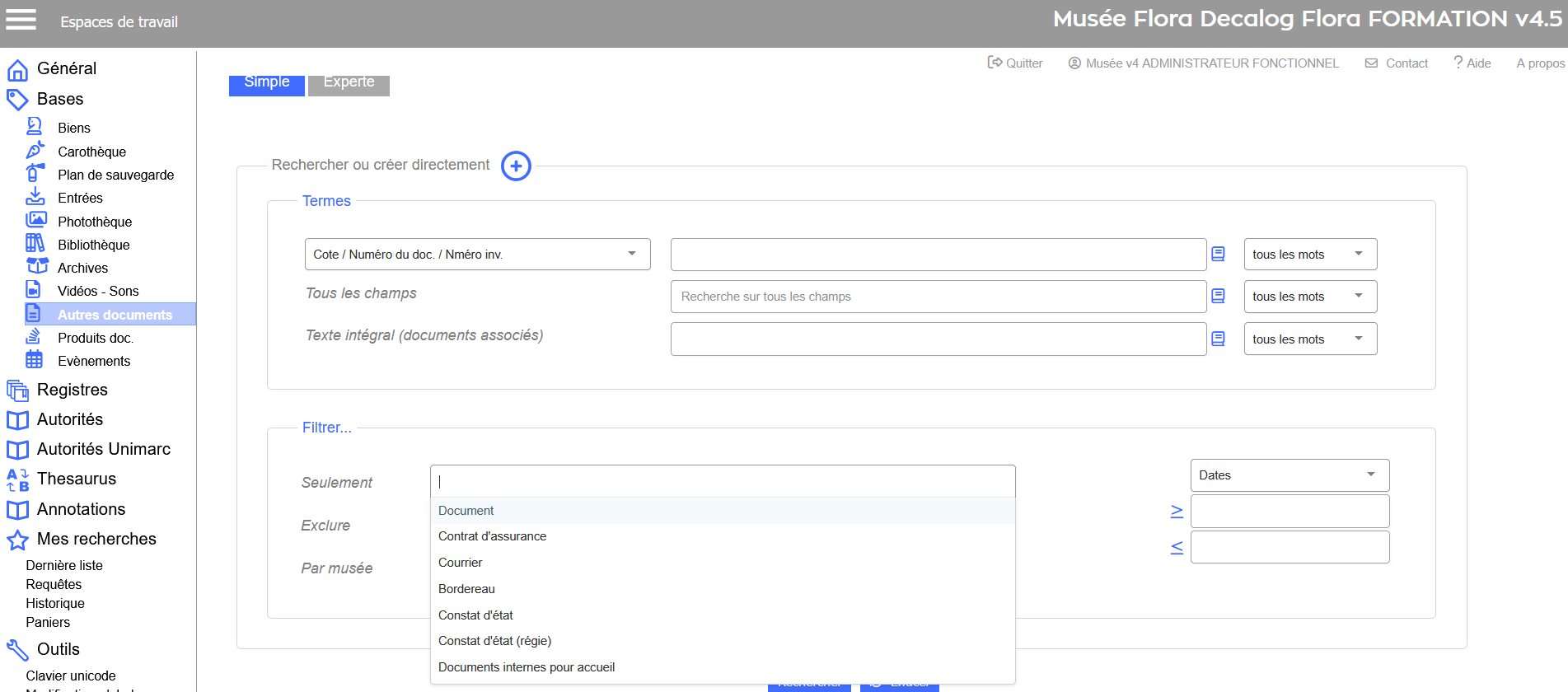Viewport: 1568px width, 692px height.
Task: Open index list icon beside Cote field
Action: pos(1218,255)
